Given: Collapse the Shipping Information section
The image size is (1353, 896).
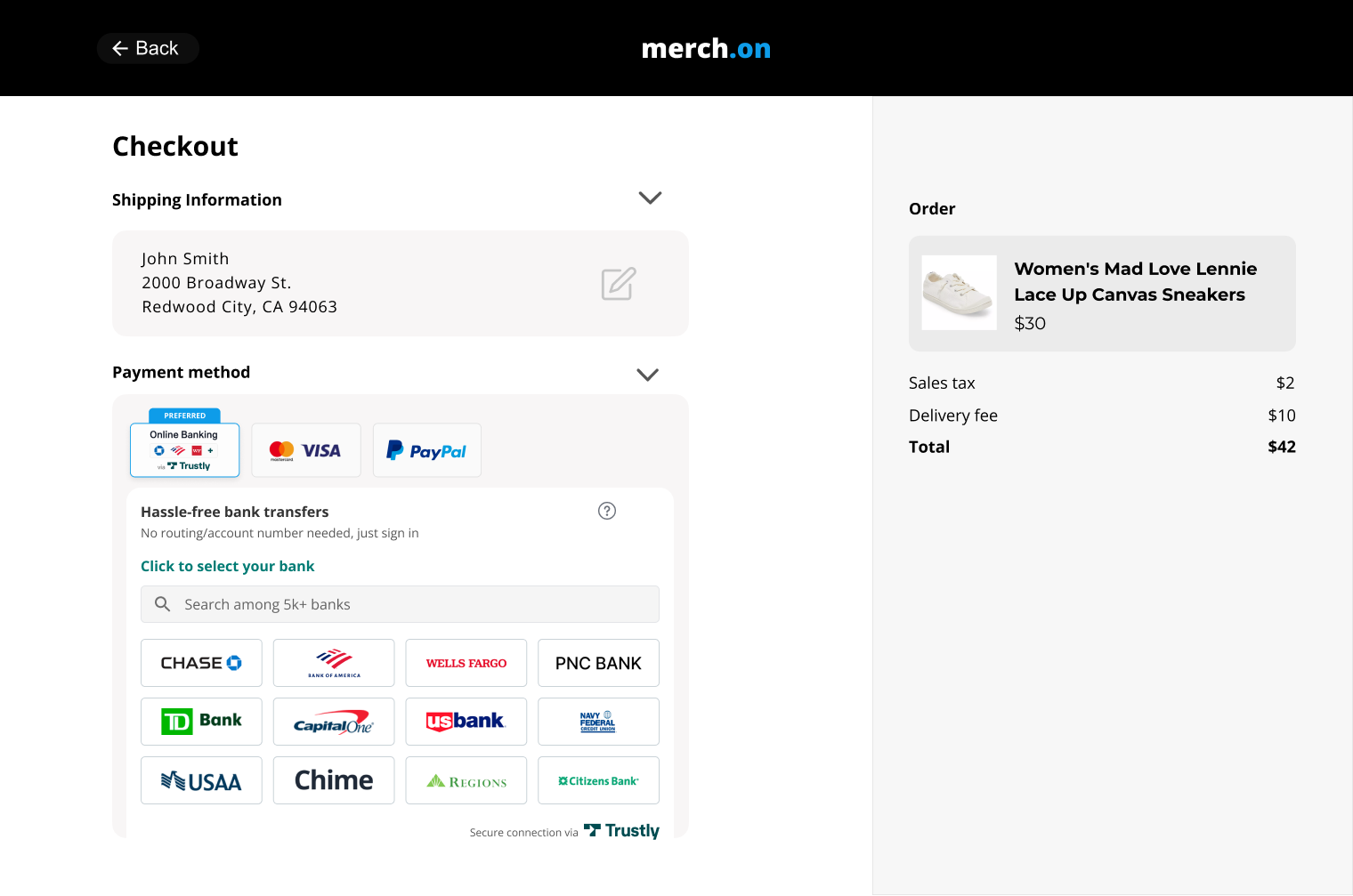Looking at the screenshot, I should tap(650, 198).
